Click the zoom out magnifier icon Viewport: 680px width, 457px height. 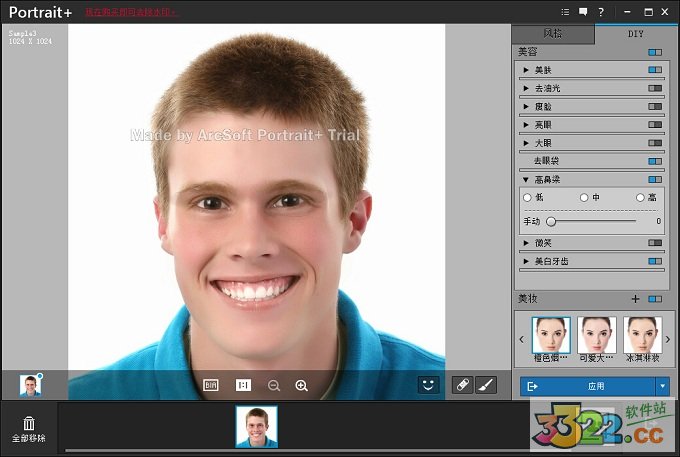tap(273, 385)
